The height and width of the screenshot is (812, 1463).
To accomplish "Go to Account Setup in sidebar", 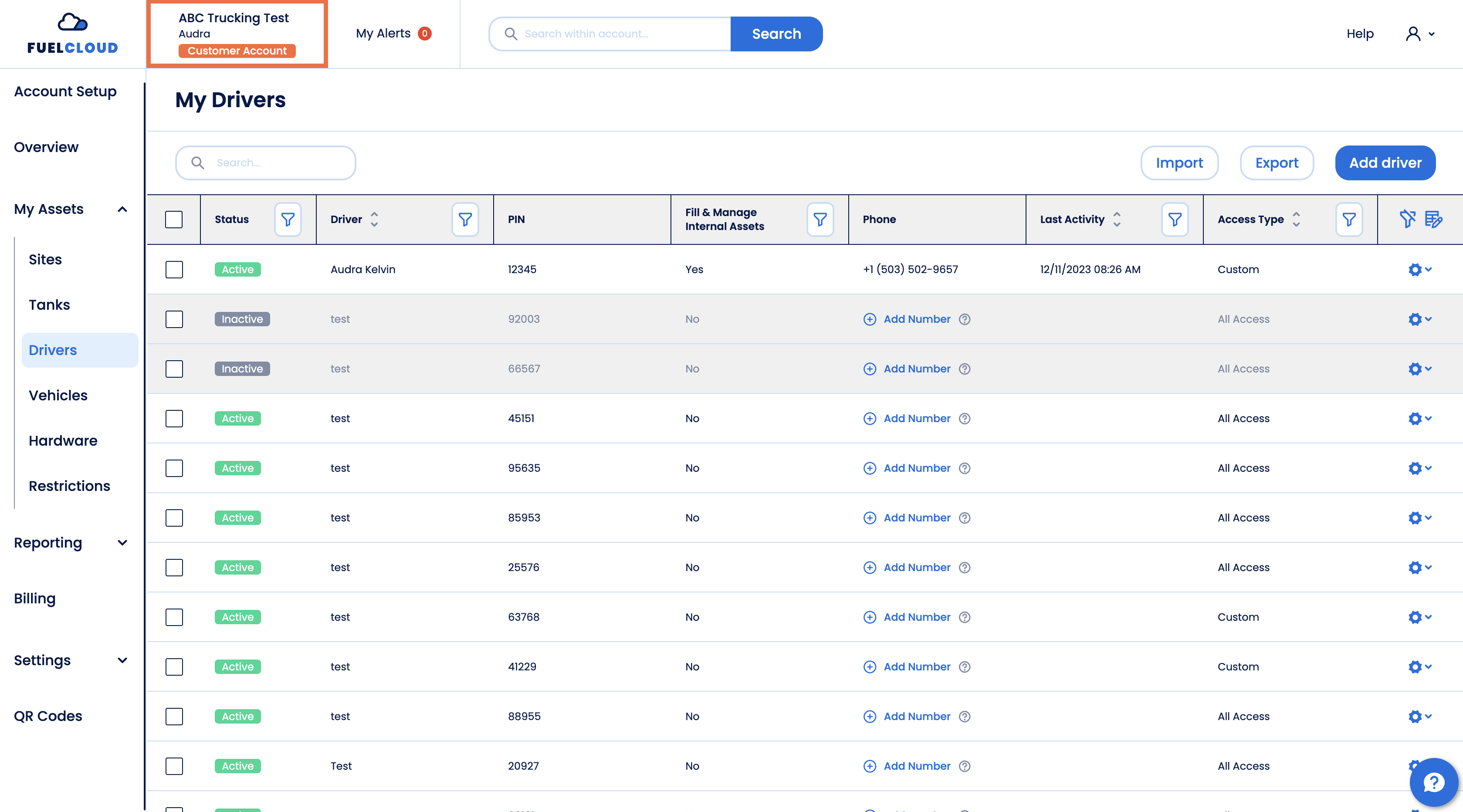I will pos(65,91).
